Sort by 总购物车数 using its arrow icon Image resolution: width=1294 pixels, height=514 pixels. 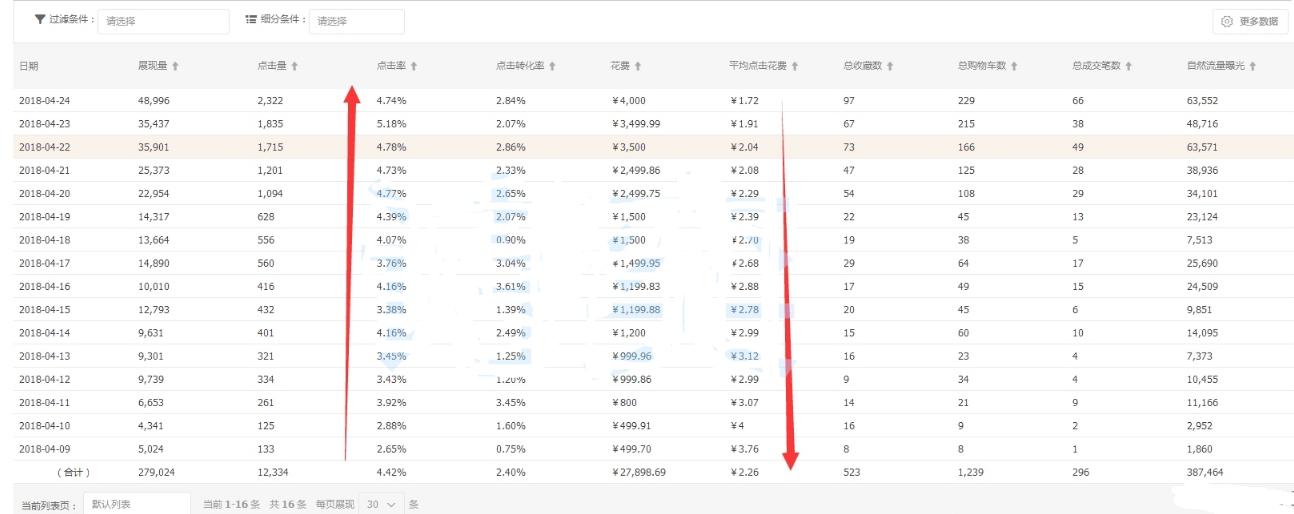coord(1013,66)
